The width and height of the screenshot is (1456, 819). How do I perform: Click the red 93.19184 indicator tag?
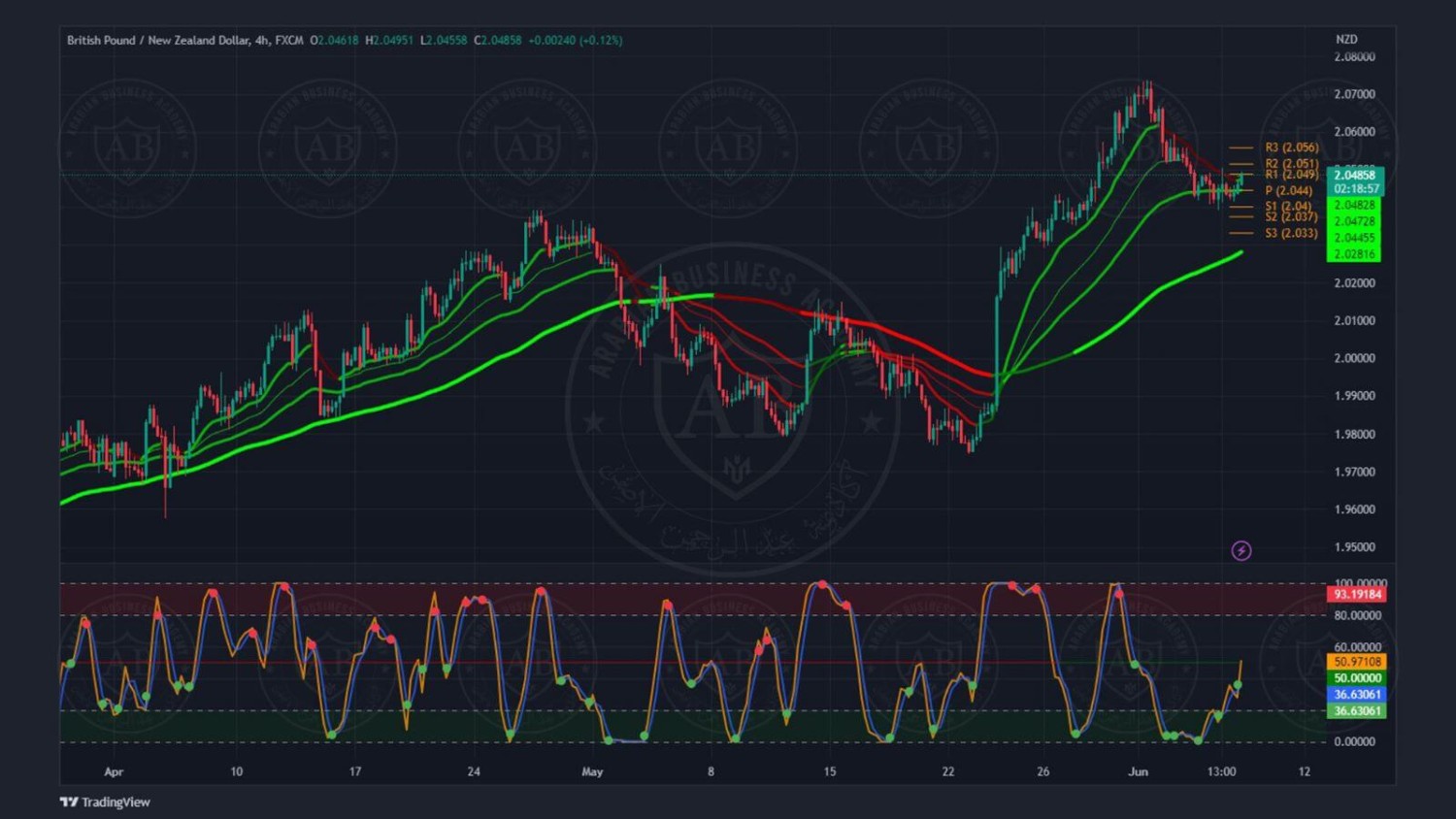(1356, 594)
